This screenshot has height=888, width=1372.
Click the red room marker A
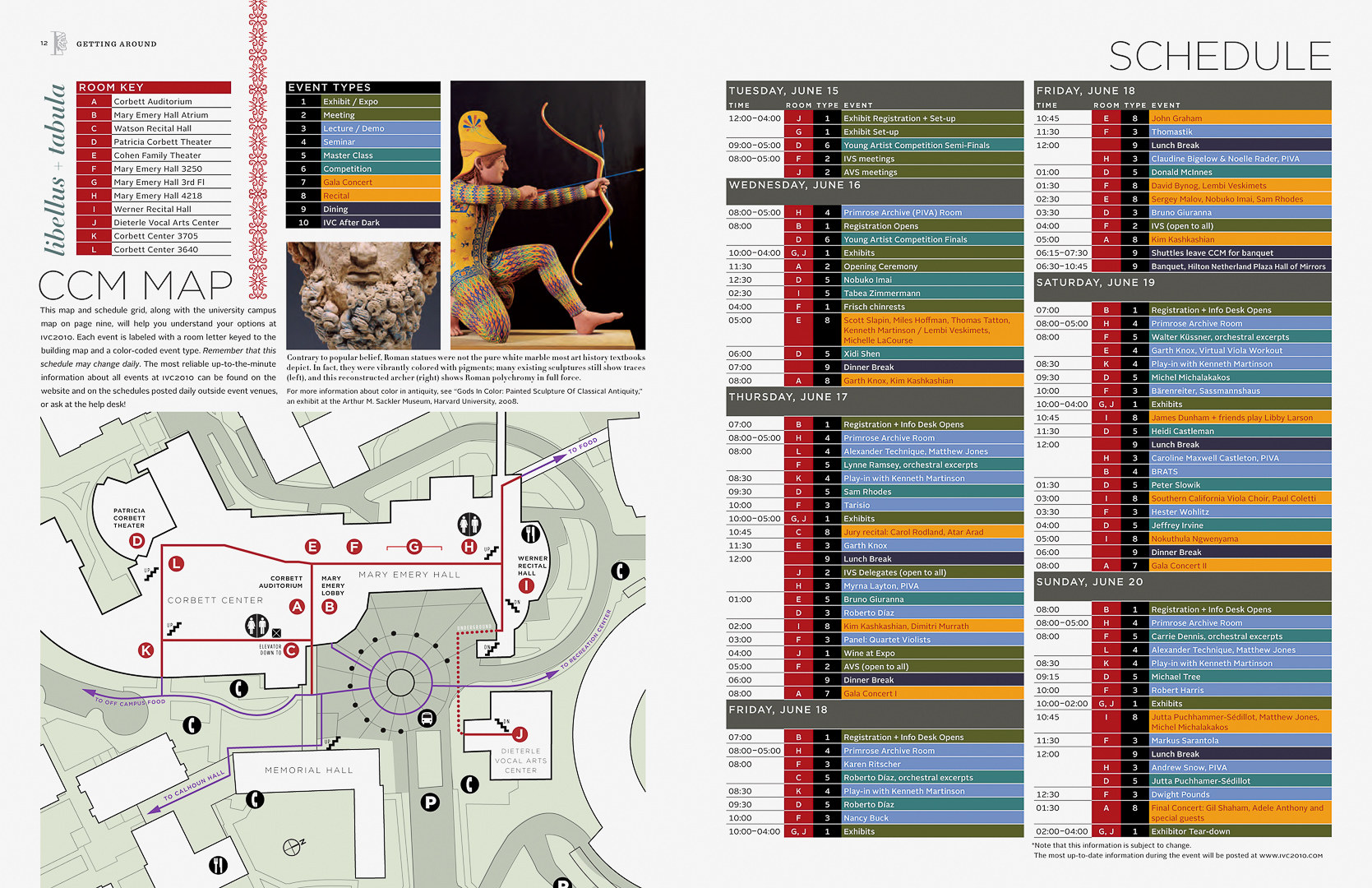click(x=297, y=607)
